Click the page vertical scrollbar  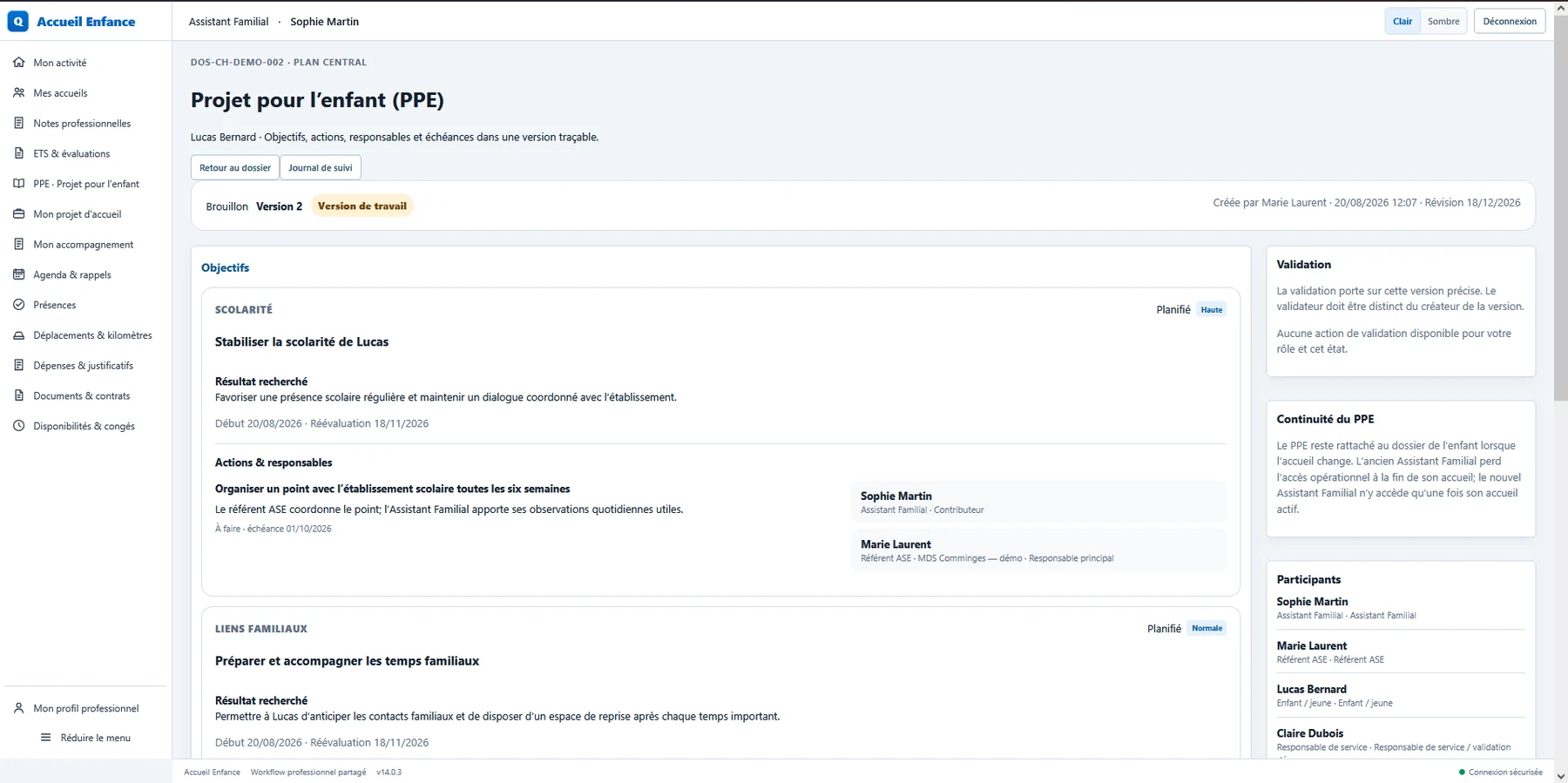[x=1561, y=209]
